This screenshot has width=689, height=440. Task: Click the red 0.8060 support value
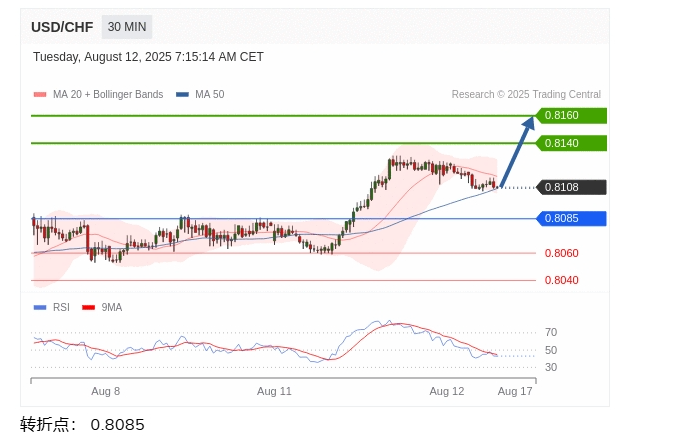562,253
